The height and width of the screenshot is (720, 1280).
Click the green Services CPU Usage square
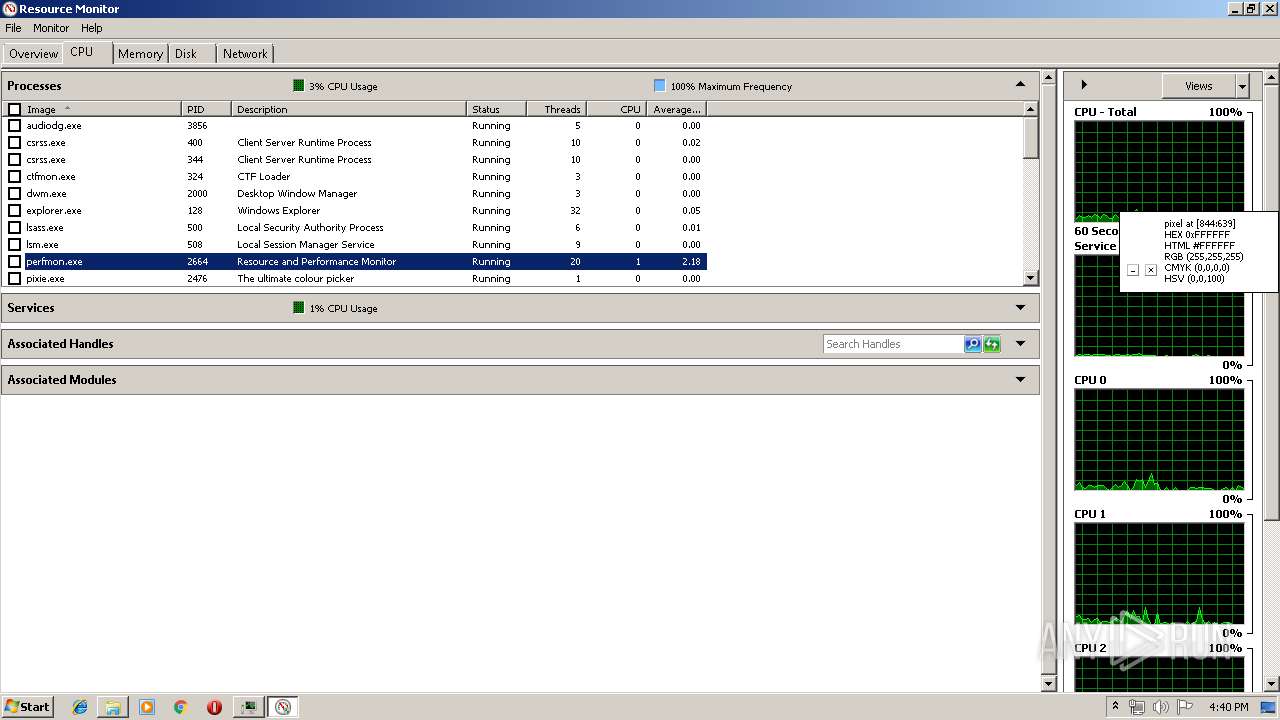coord(298,308)
